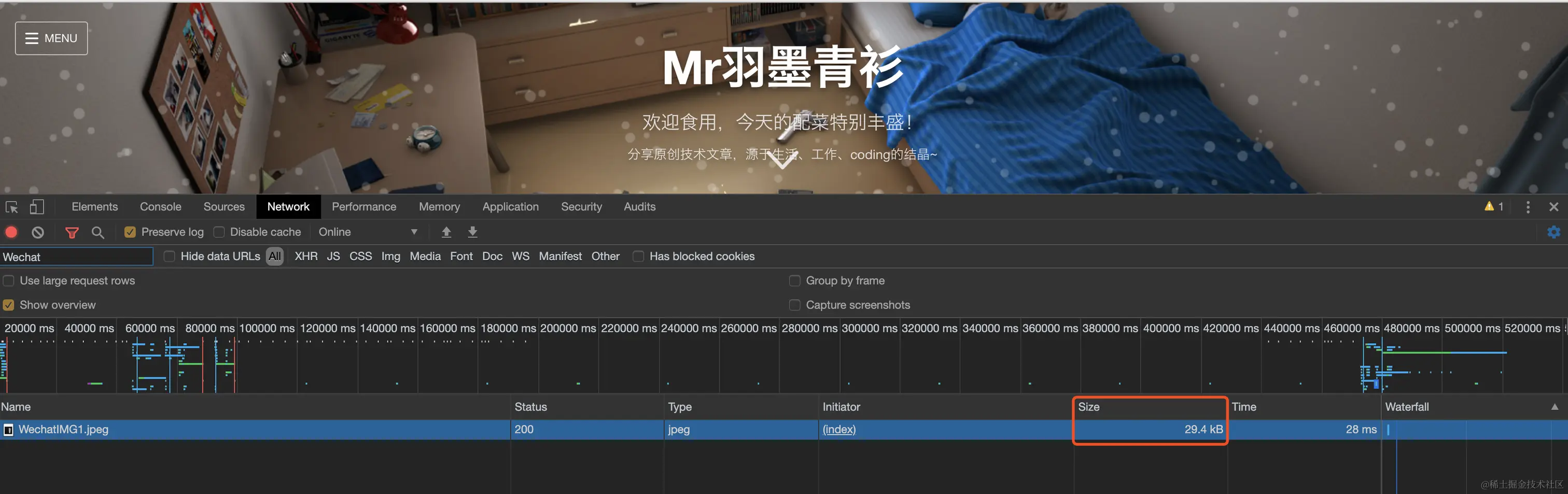Click the scroll-down chevron arrow on banner
This screenshot has width=1568, height=494.
(781, 160)
